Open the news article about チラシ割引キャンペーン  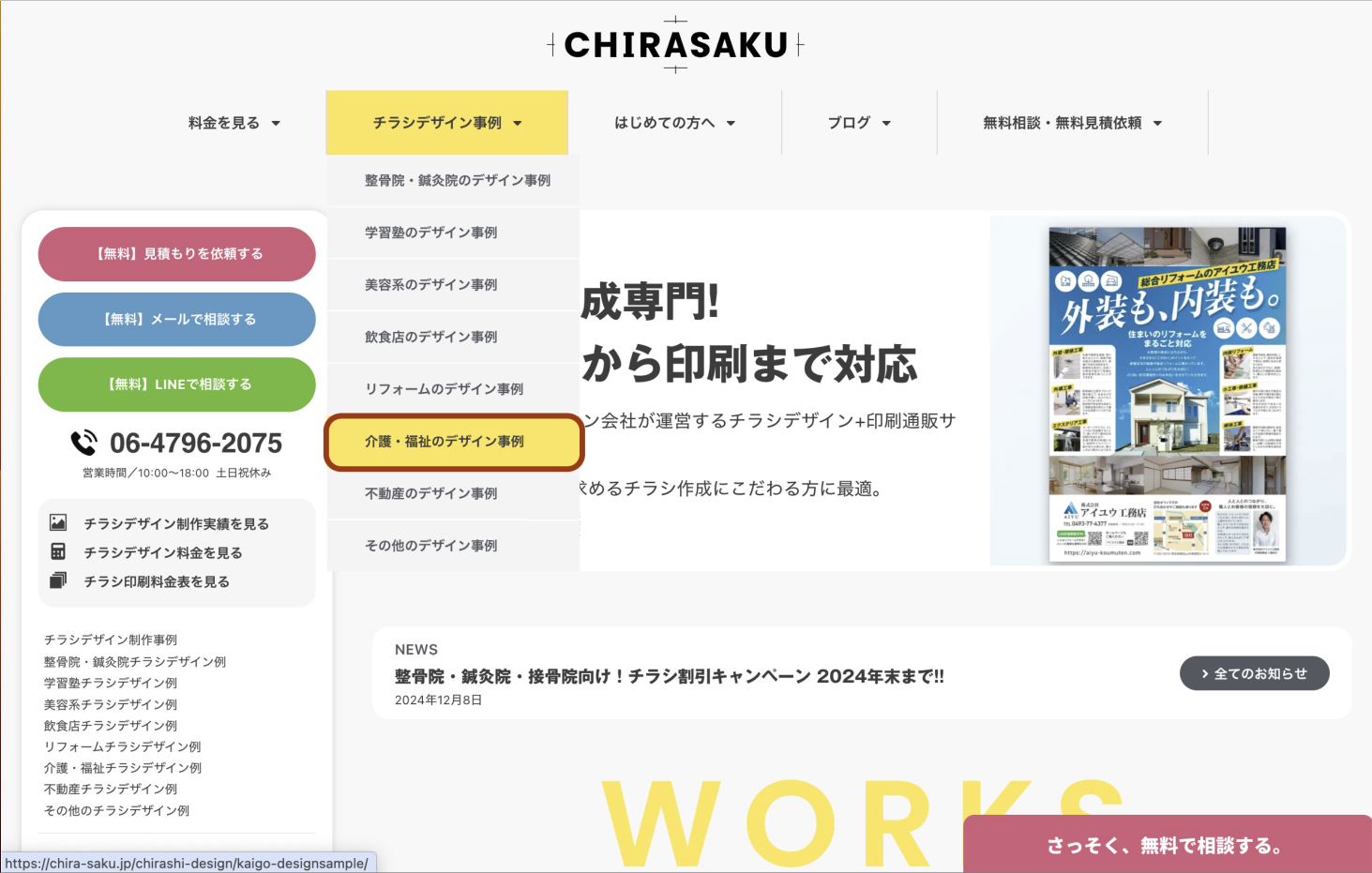(x=668, y=675)
